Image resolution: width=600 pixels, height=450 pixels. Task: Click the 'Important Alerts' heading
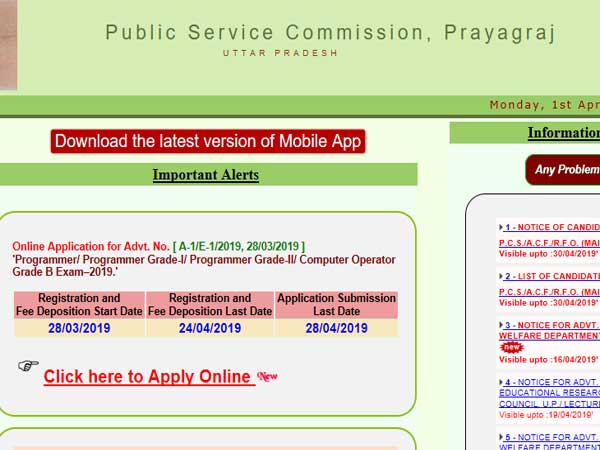click(205, 175)
